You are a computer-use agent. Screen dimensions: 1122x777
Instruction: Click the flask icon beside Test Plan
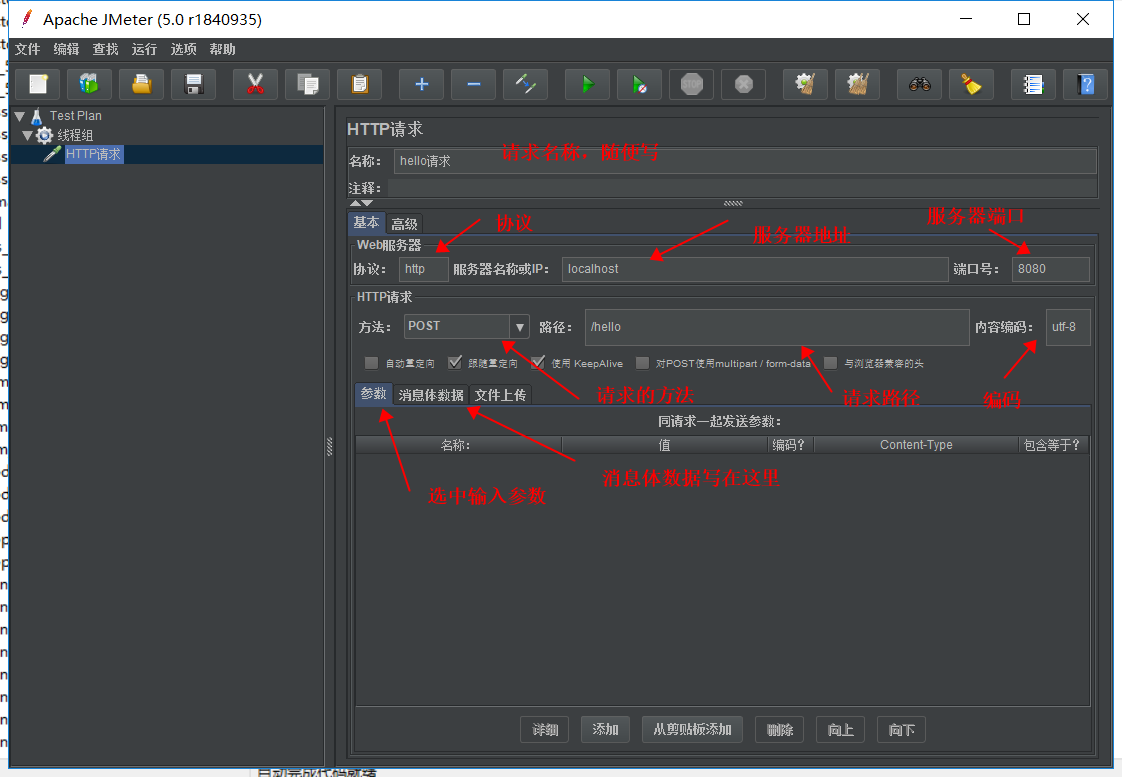[36, 116]
